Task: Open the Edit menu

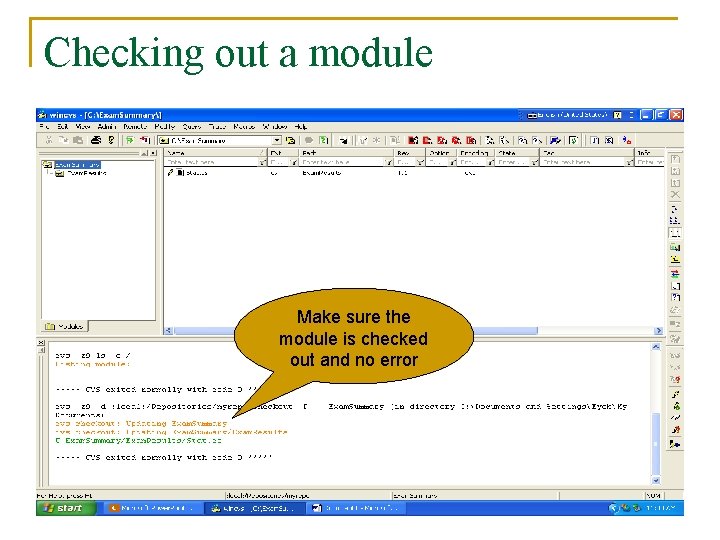Action: click(x=62, y=126)
